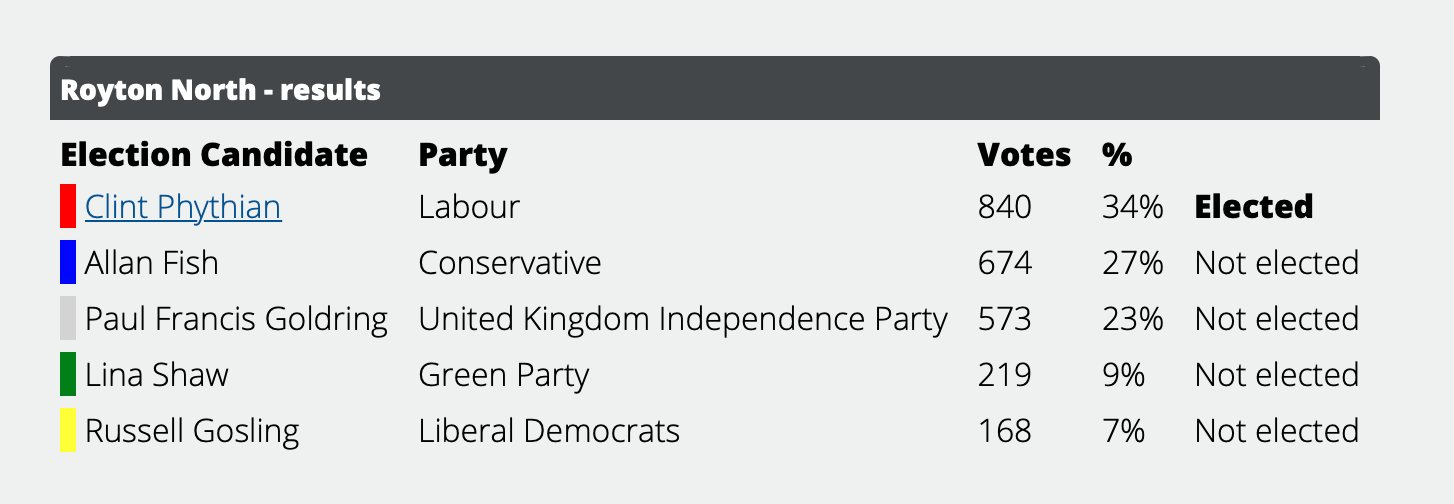This screenshot has width=1454, height=504.
Task: Click the grey UKIP party color swatch
Action: (68, 318)
